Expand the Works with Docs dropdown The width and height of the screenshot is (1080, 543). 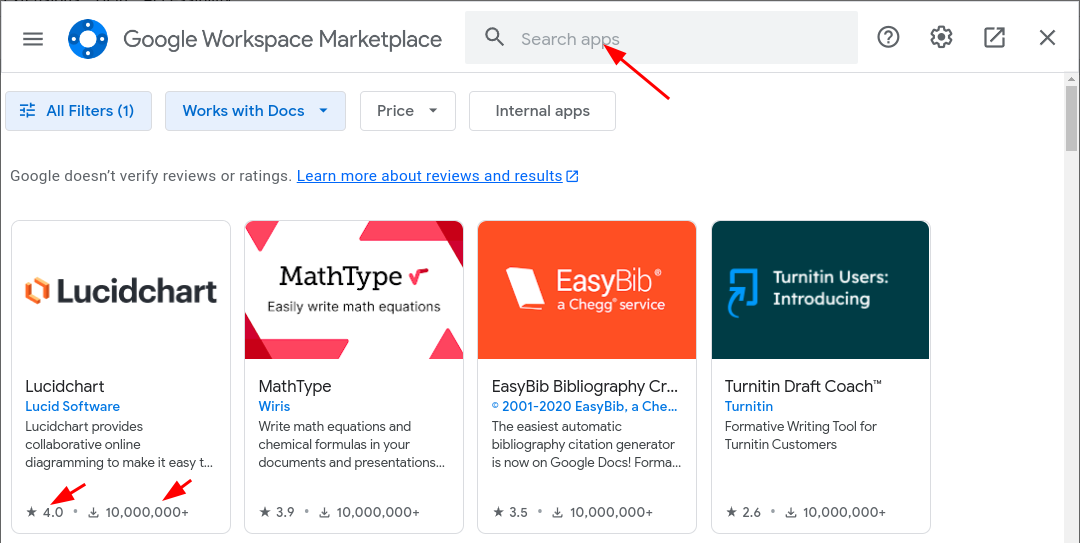click(256, 111)
